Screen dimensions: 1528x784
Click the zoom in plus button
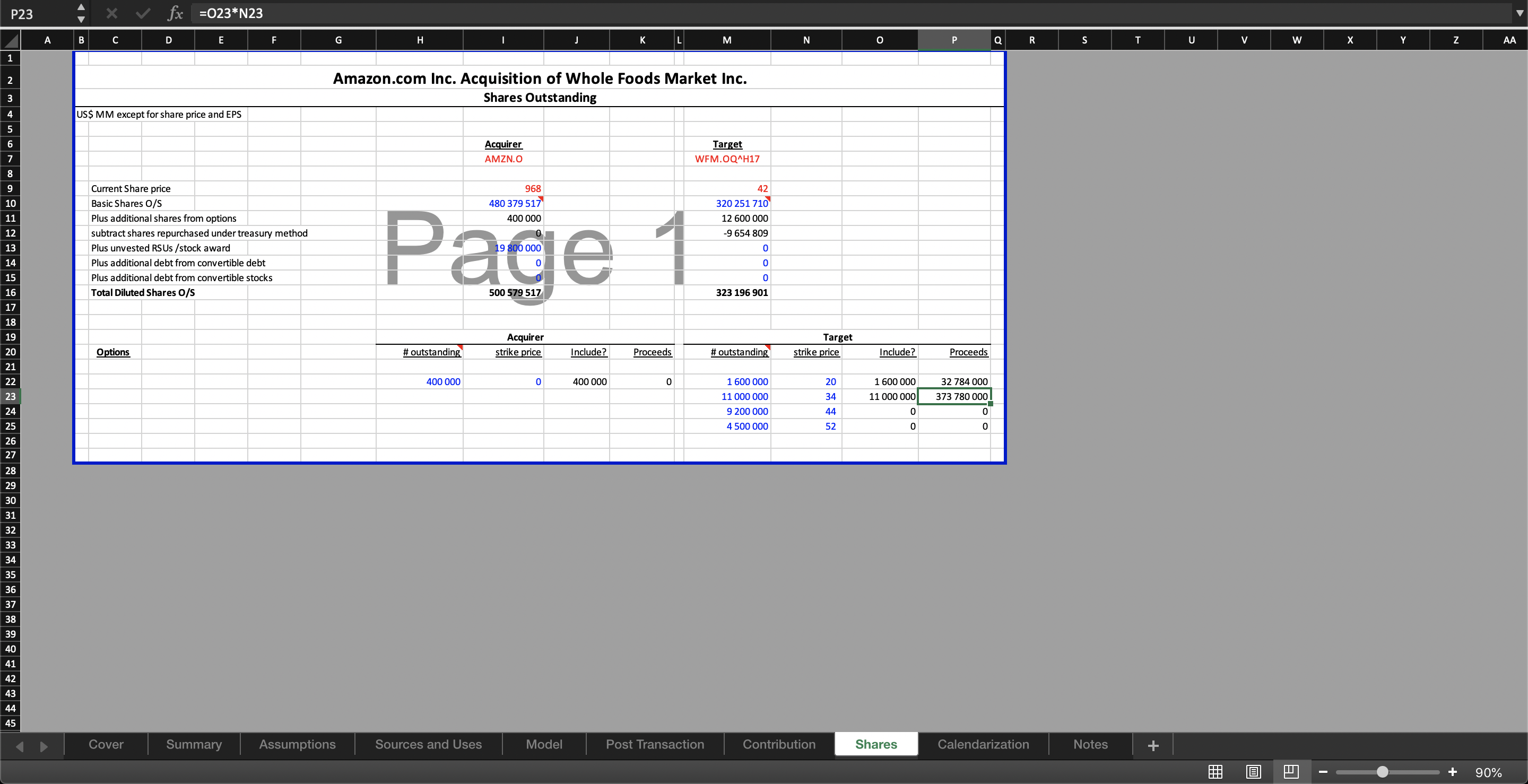1453,772
